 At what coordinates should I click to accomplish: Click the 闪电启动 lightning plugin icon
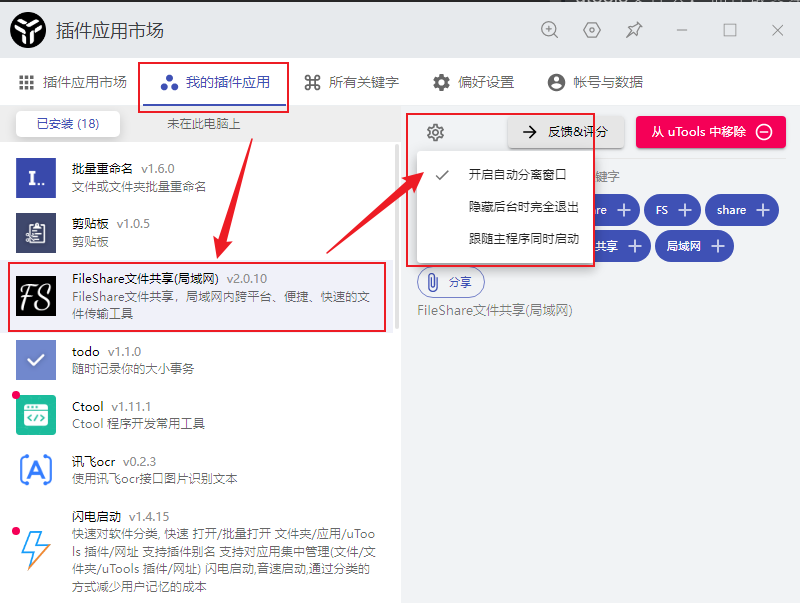point(36,550)
